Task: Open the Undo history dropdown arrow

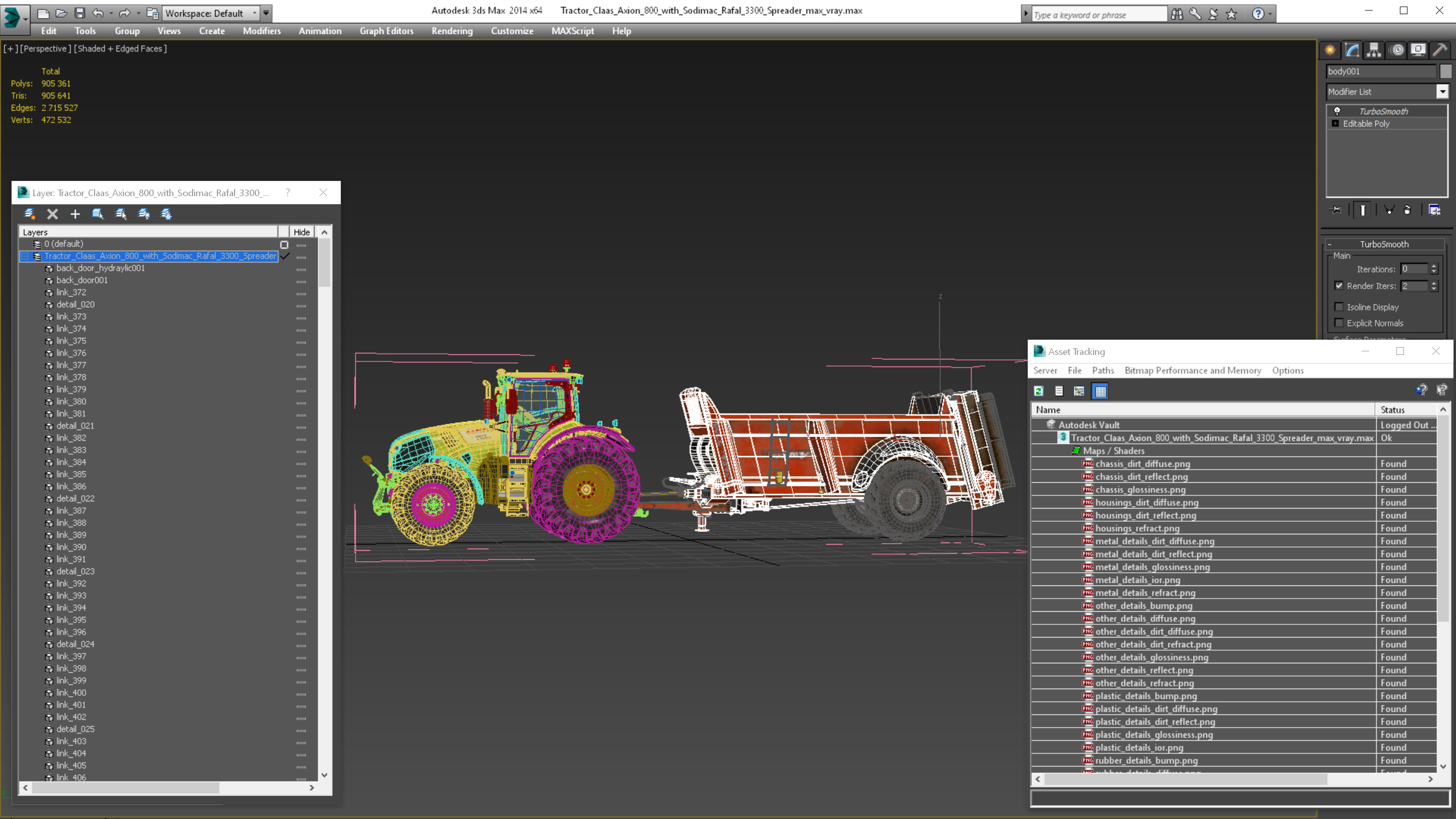Action: (111, 13)
